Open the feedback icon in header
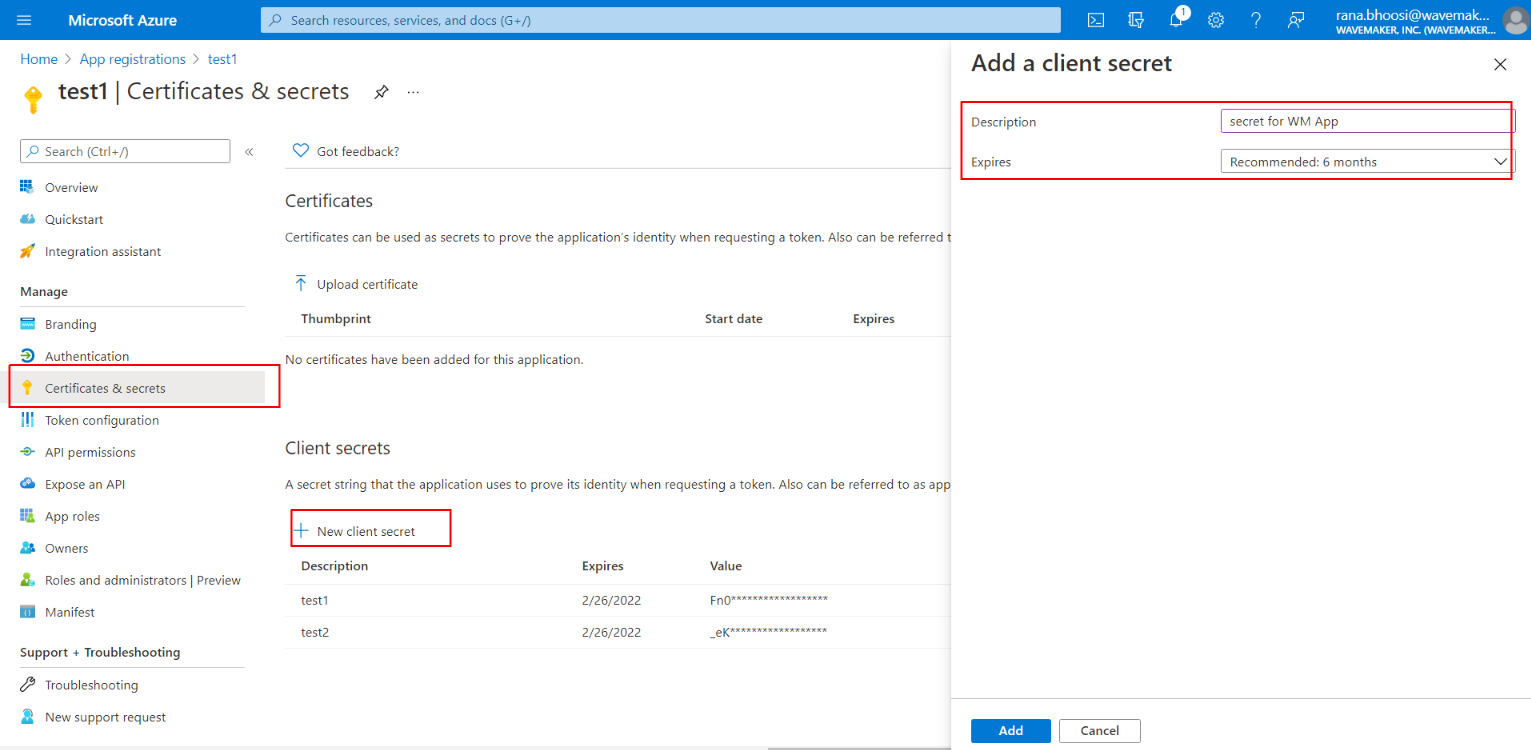The height and width of the screenshot is (750, 1531). (1296, 20)
